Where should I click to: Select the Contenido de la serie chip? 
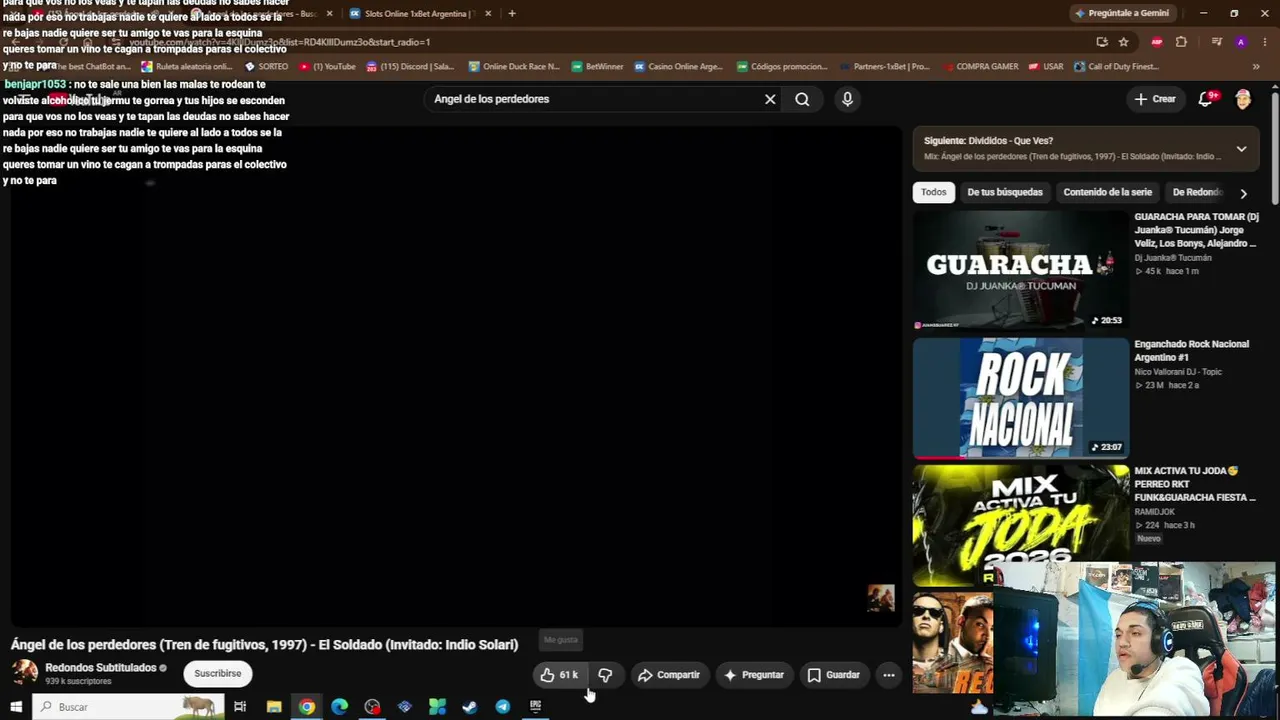[1108, 192]
